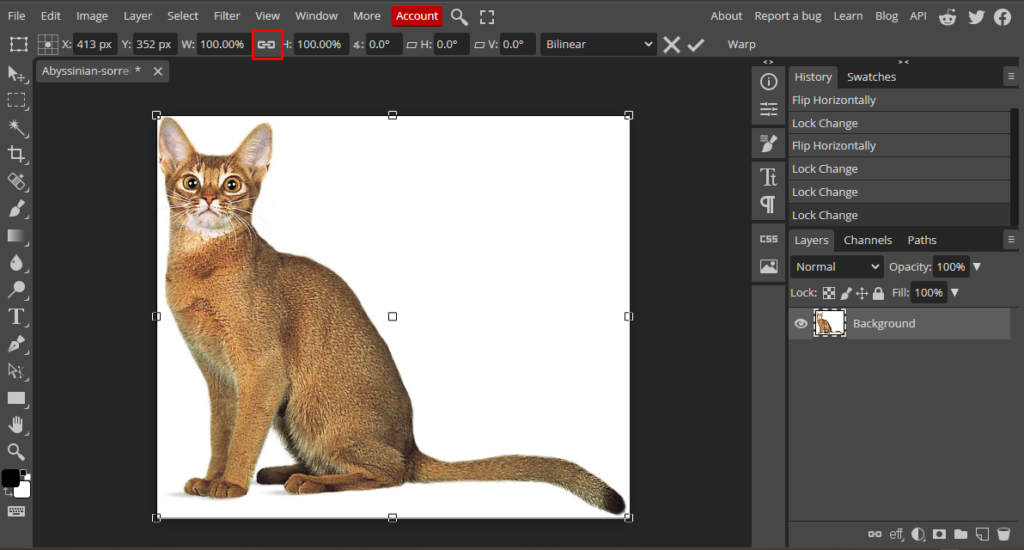Toggle fullscreen mode icon
Screen dimensions: 1024x550
coord(487,16)
